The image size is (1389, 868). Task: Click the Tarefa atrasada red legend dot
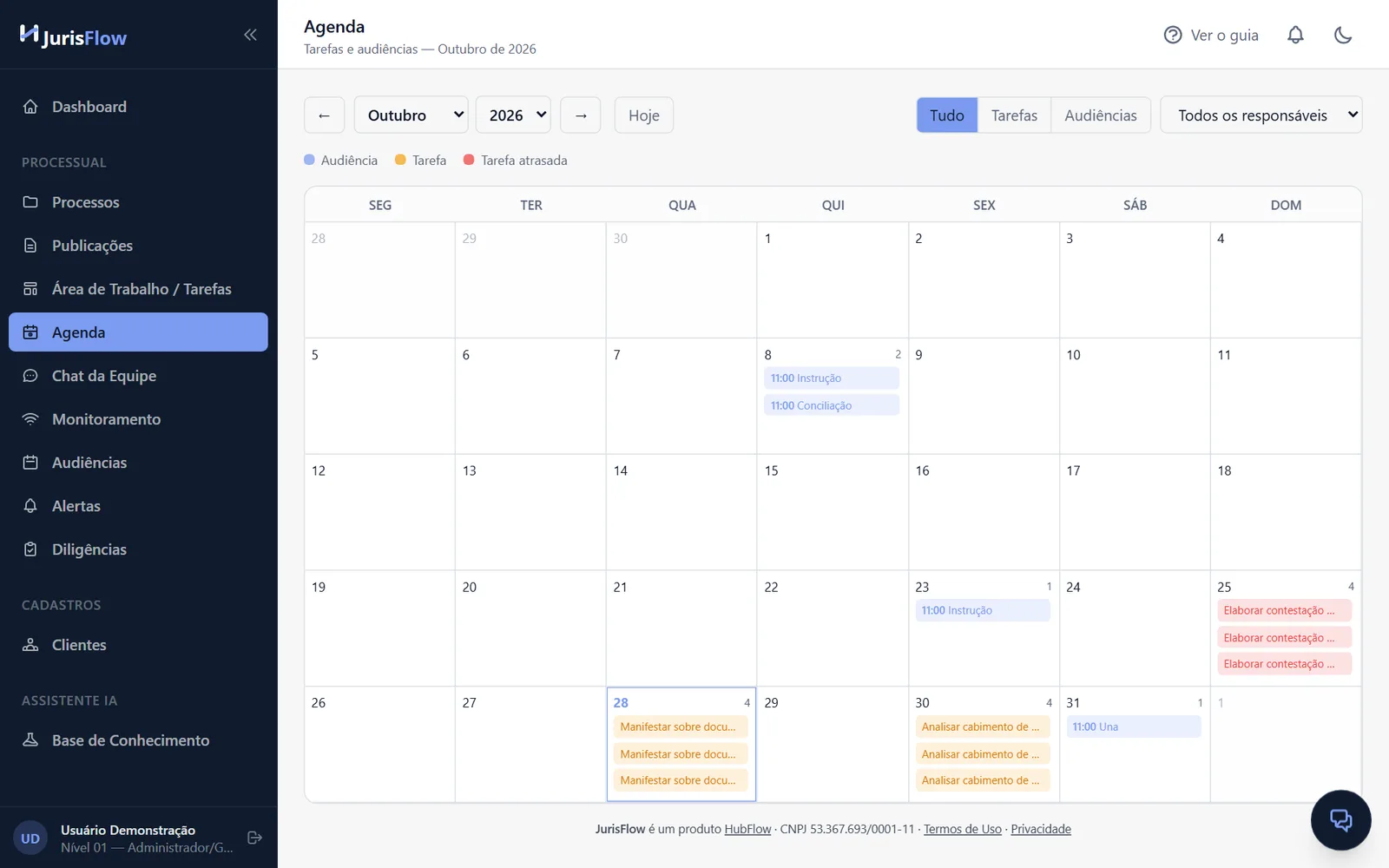click(469, 160)
